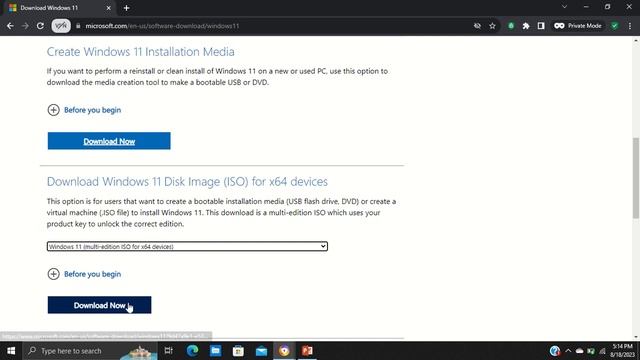Open PowerPoint from the taskbar

307,351
